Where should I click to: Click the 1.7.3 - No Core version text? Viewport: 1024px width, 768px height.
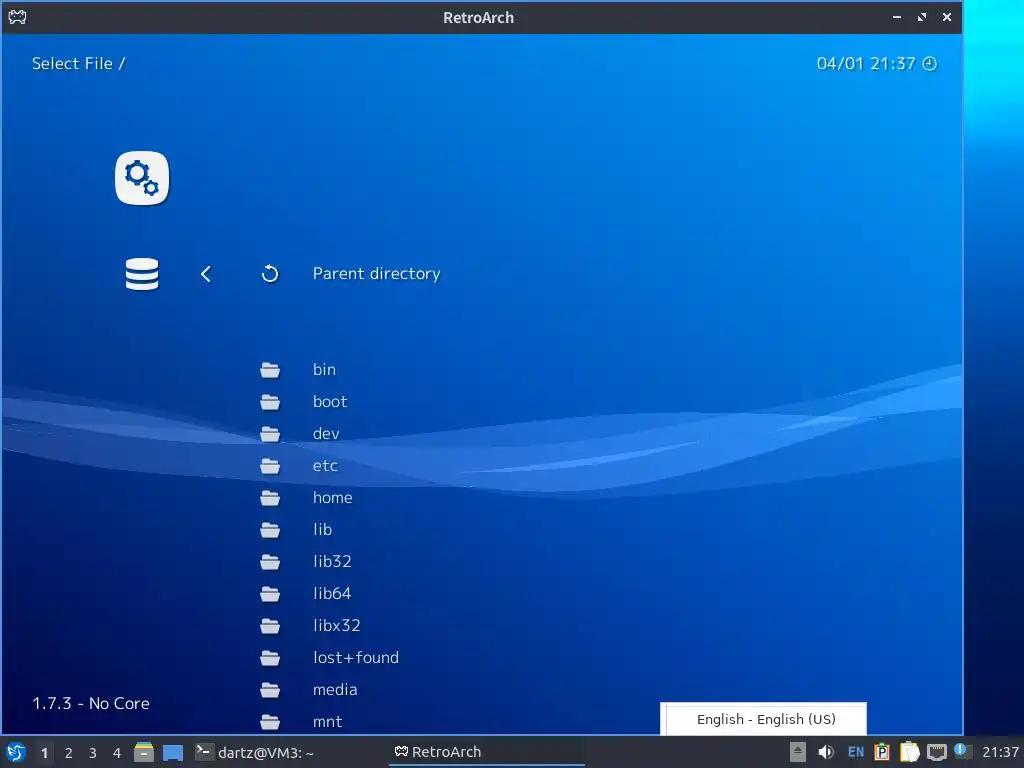91,703
